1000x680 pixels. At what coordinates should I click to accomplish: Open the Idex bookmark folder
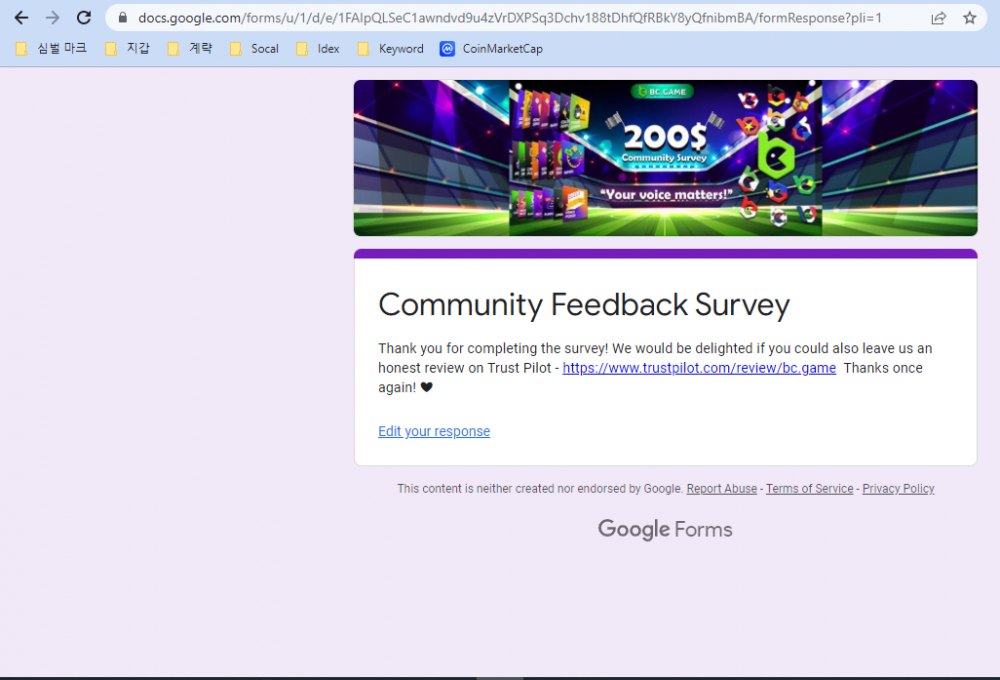[318, 48]
